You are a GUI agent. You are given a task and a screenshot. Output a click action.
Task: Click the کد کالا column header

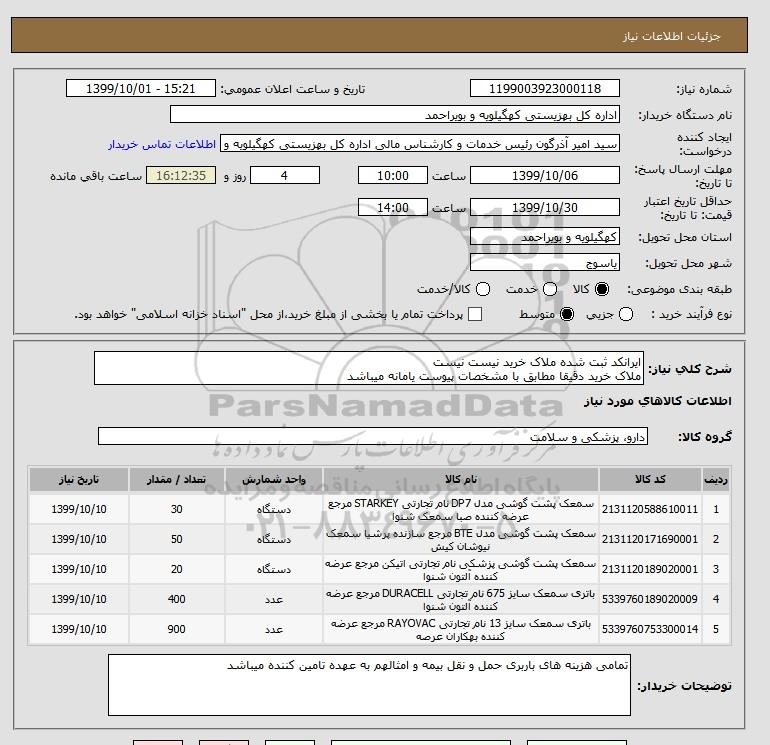coord(650,479)
